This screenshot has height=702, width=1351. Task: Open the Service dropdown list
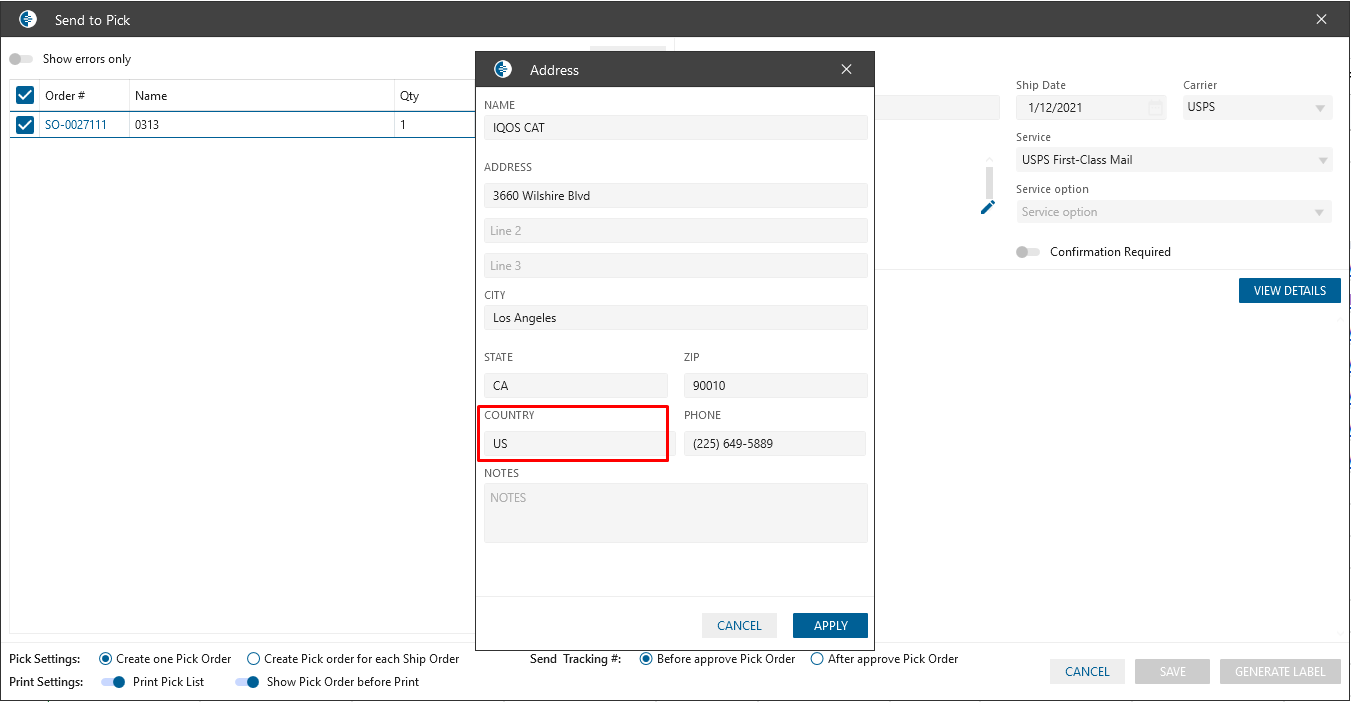click(x=1323, y=160)
